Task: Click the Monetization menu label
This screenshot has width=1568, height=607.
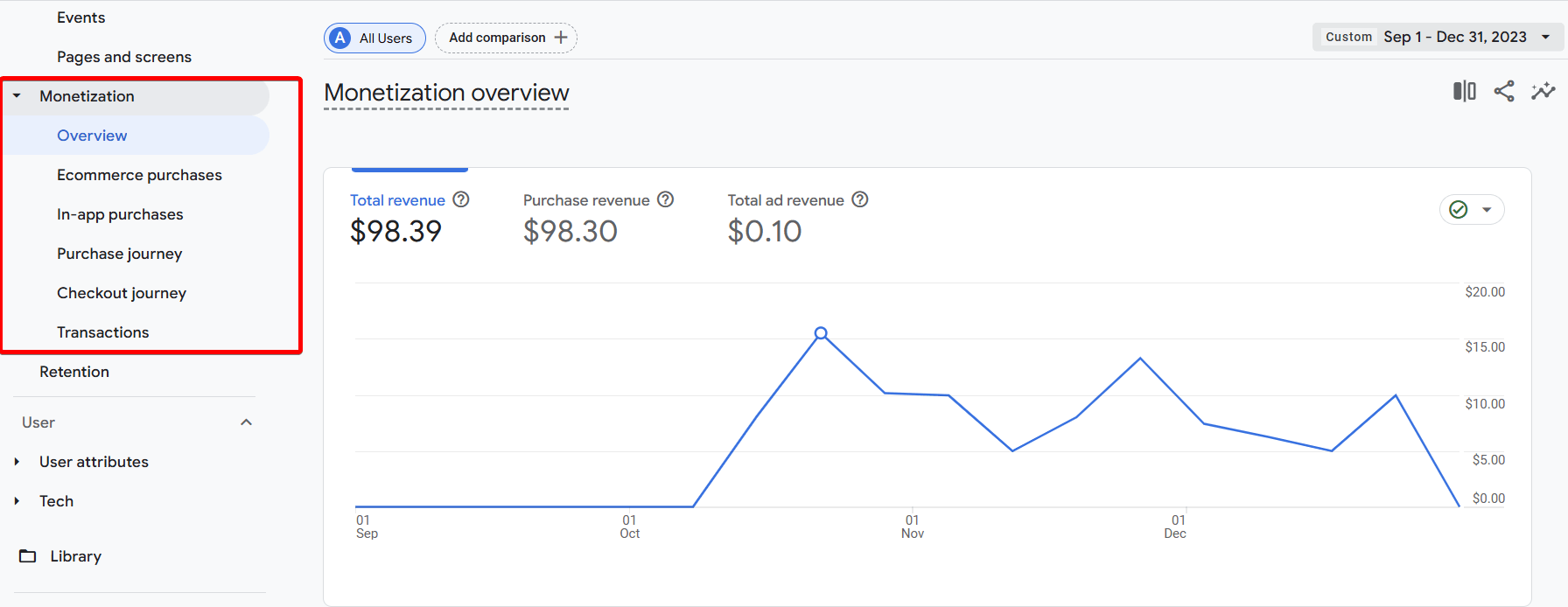Action: (x=87, y=96)
